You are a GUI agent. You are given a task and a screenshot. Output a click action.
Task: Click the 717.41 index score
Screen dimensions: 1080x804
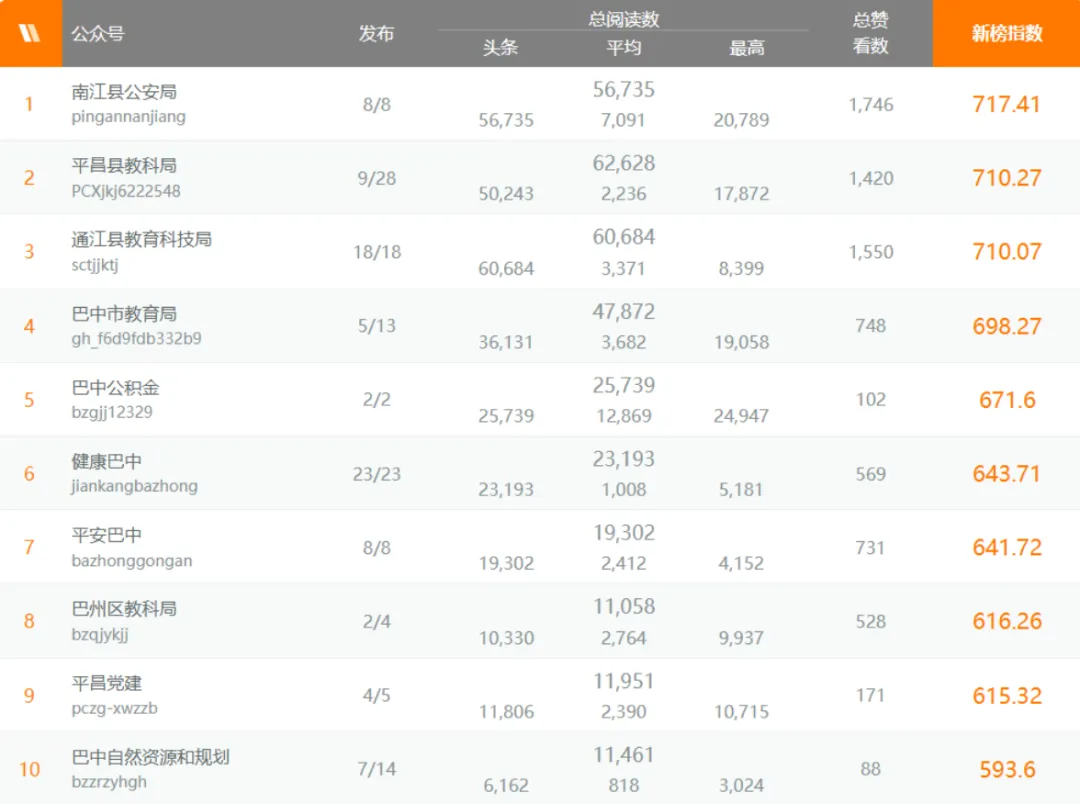pos(1006,104)
